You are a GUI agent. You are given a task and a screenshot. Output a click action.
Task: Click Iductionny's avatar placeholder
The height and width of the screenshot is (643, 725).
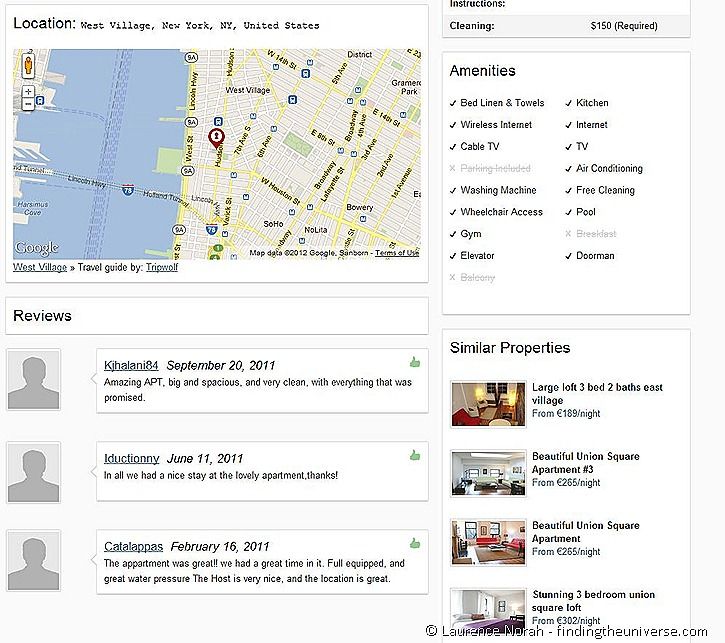click(x=33, y=472)
